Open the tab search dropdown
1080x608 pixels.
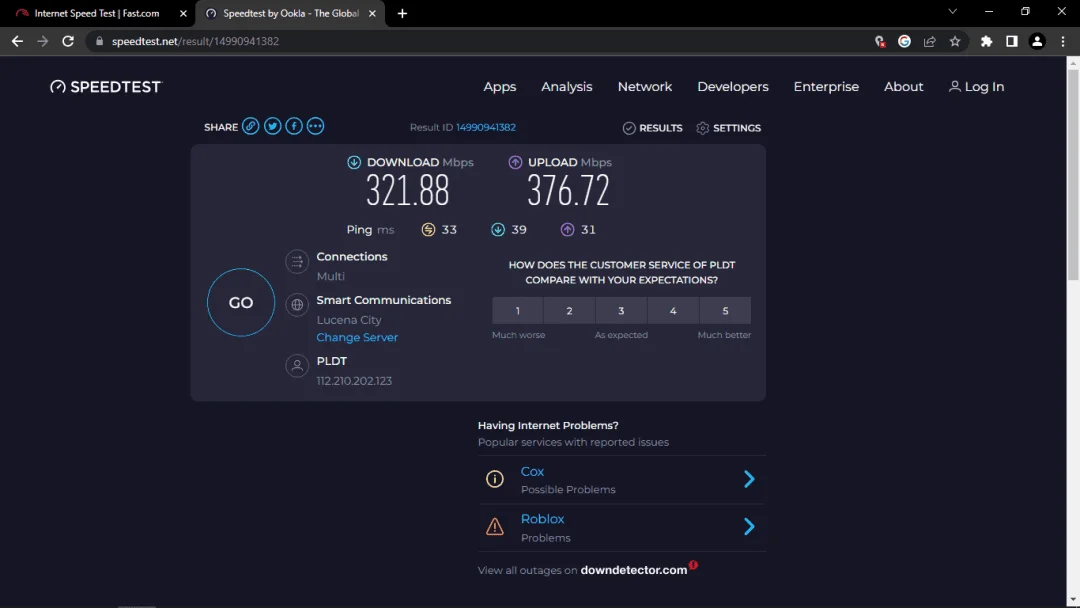953,12
